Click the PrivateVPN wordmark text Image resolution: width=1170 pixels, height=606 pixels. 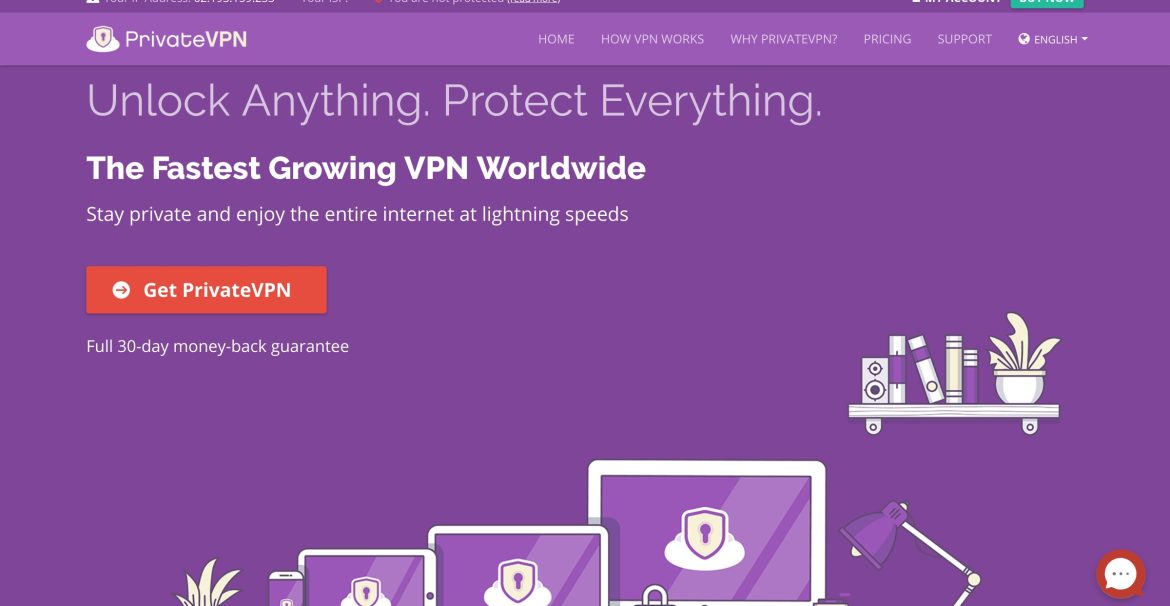[186, 40]
